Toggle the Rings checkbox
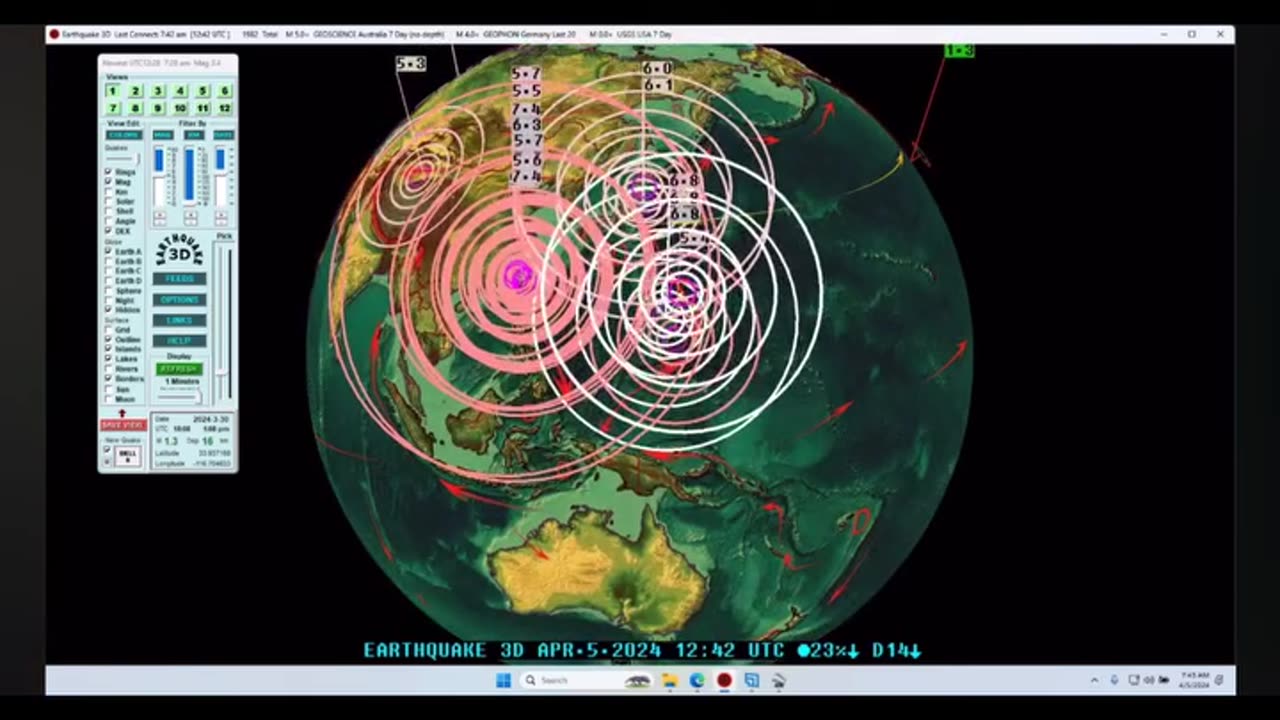This screenshot has height=720, width=1280. 109,172
